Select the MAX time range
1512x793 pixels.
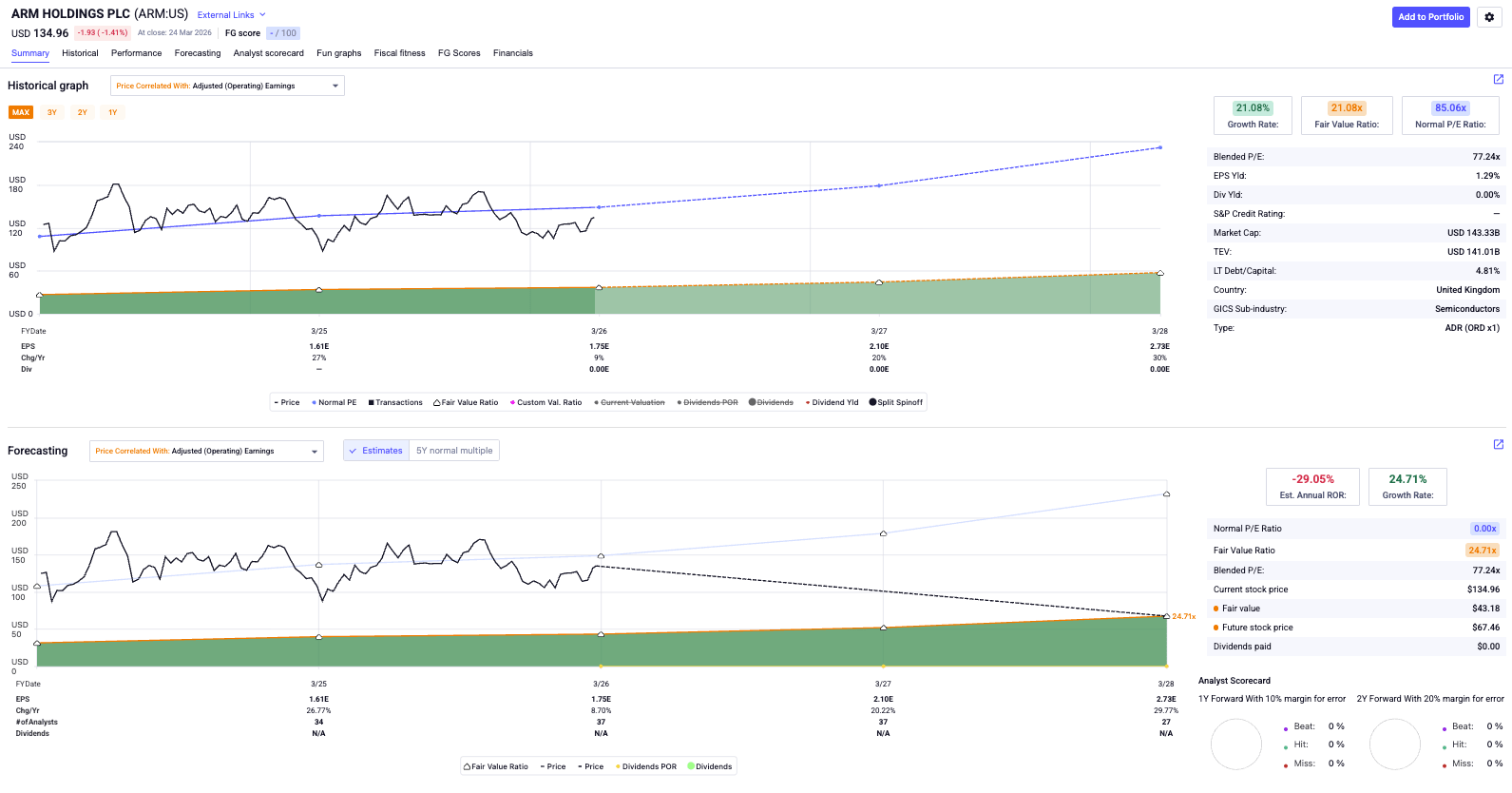coord(21,112)
